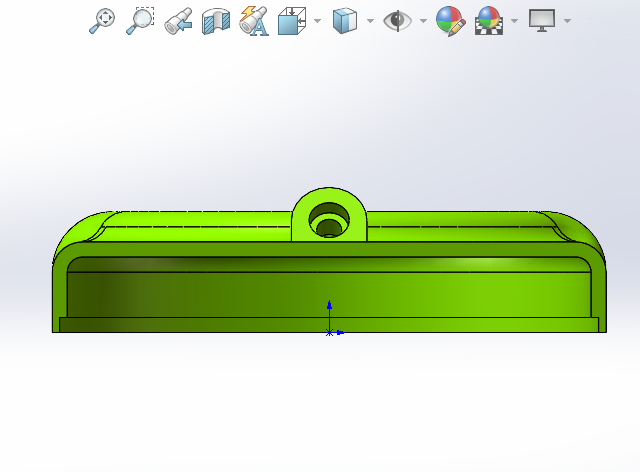Click the blue origin marker on the model

pyautogui.click(x=330, y=333)
